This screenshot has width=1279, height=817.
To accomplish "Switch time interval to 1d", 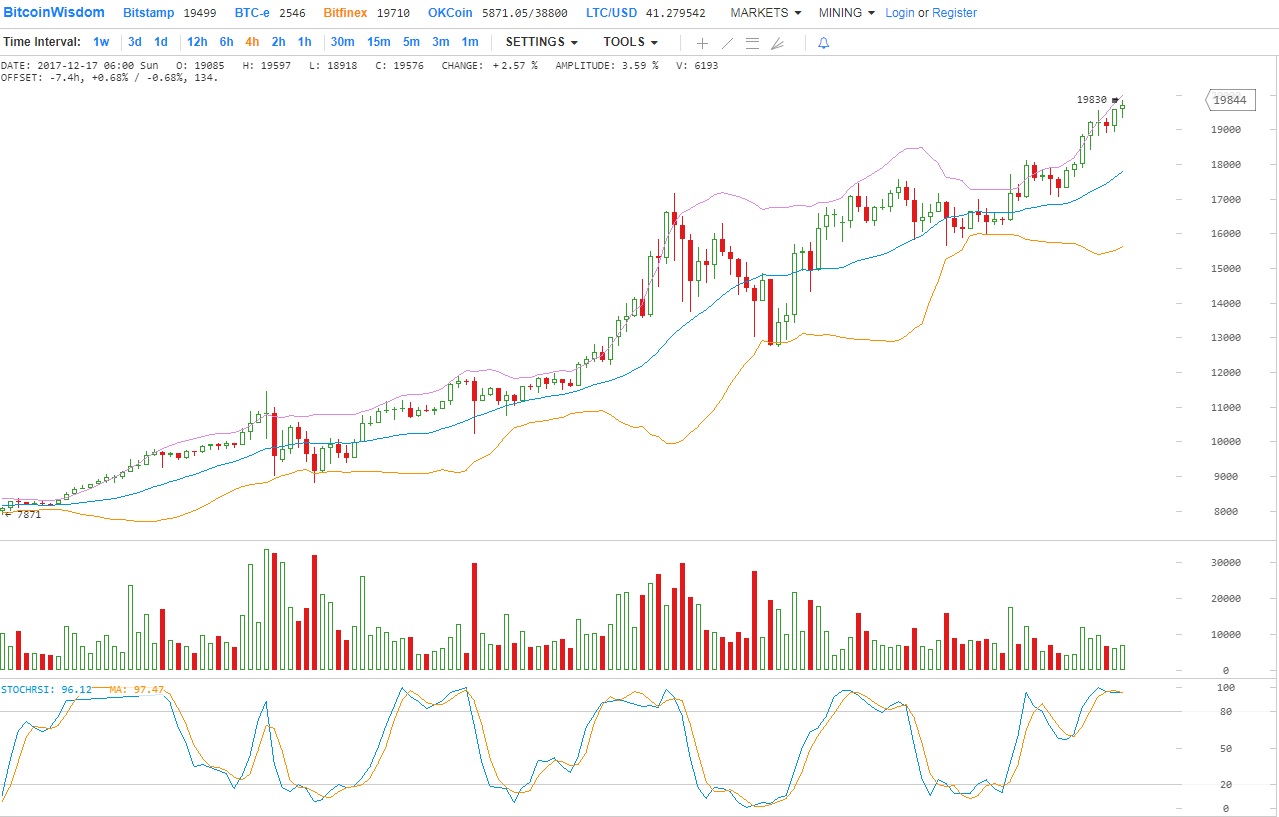I will [x=160, y=42].
